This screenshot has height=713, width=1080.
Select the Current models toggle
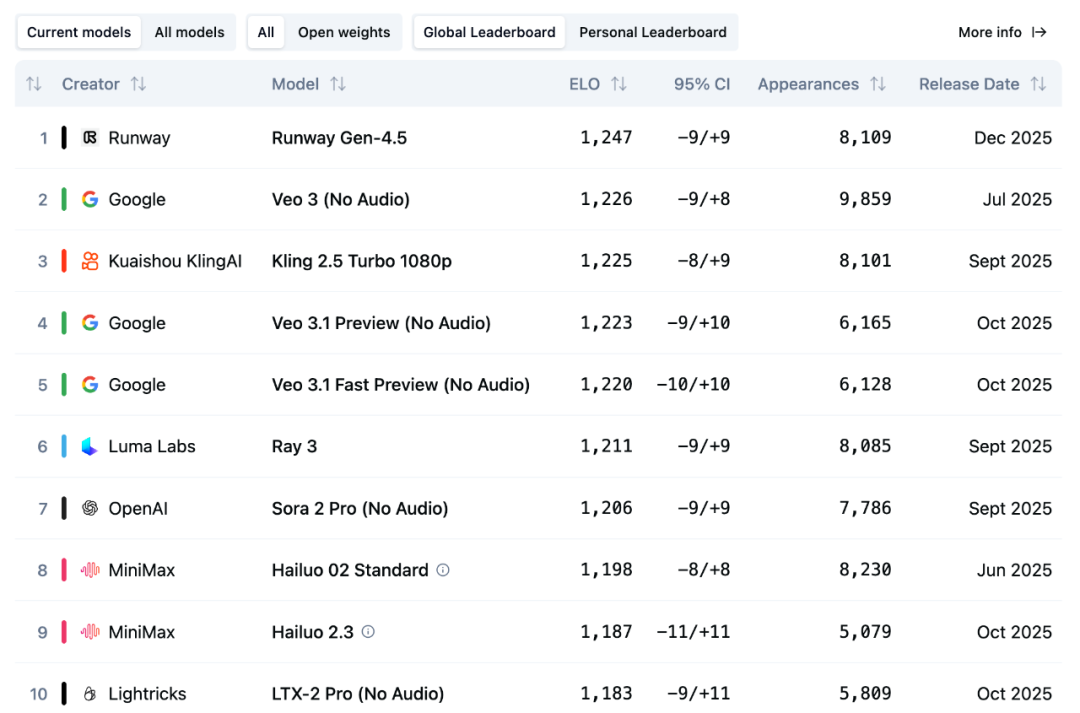[x=79, y=32]
